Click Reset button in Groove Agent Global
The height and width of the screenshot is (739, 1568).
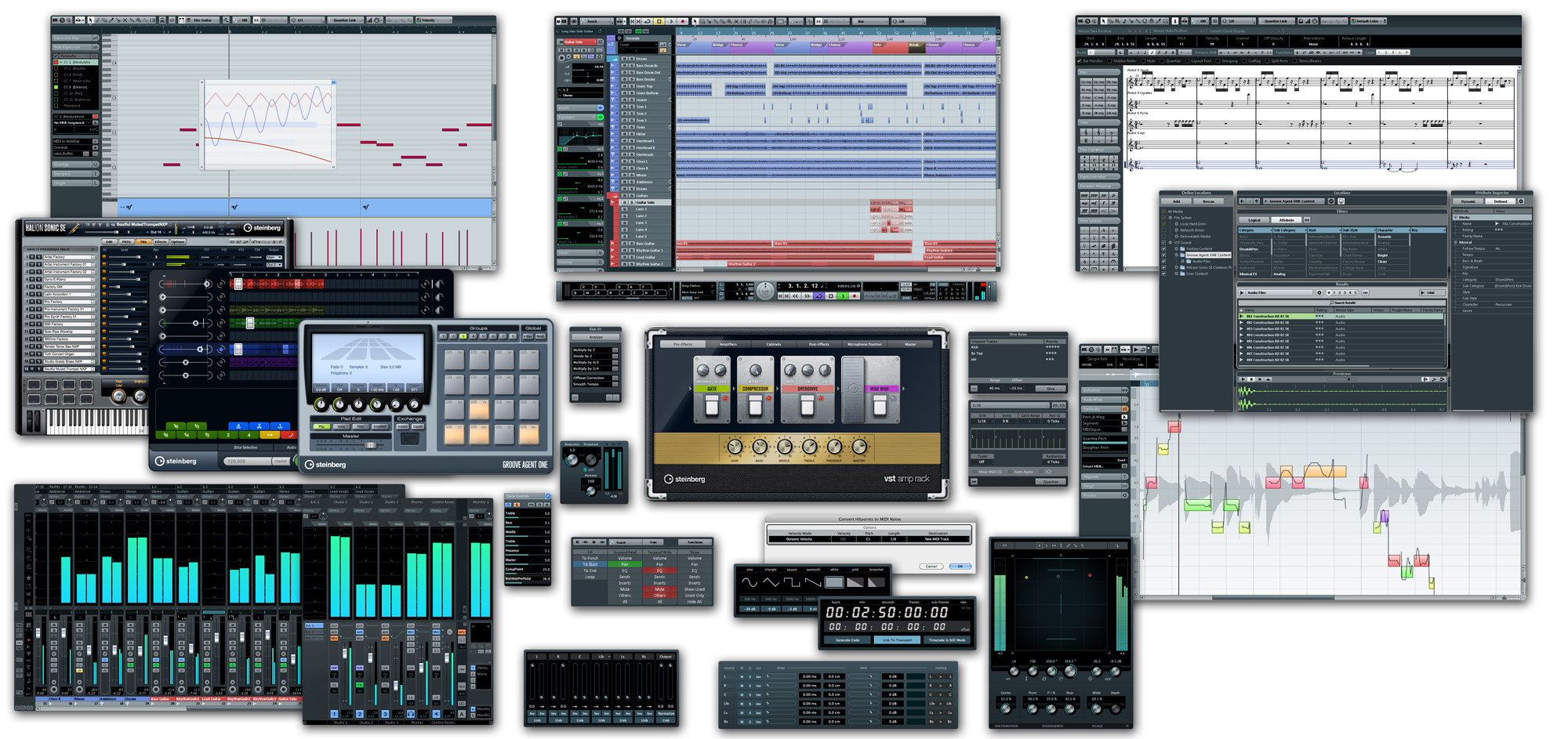click(540, 336)
